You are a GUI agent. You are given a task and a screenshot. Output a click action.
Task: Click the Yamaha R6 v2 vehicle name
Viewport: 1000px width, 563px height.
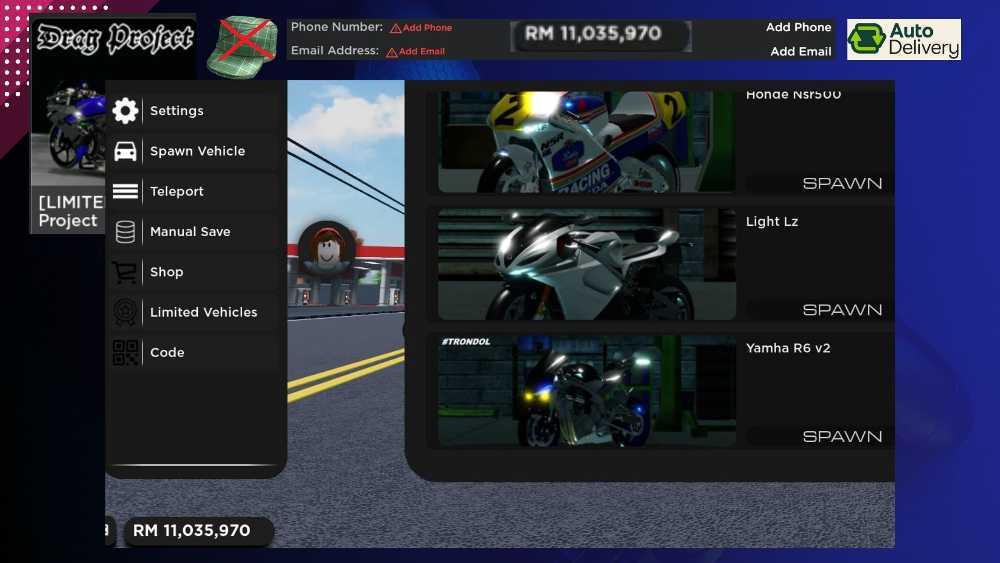(x=788, y=348)
